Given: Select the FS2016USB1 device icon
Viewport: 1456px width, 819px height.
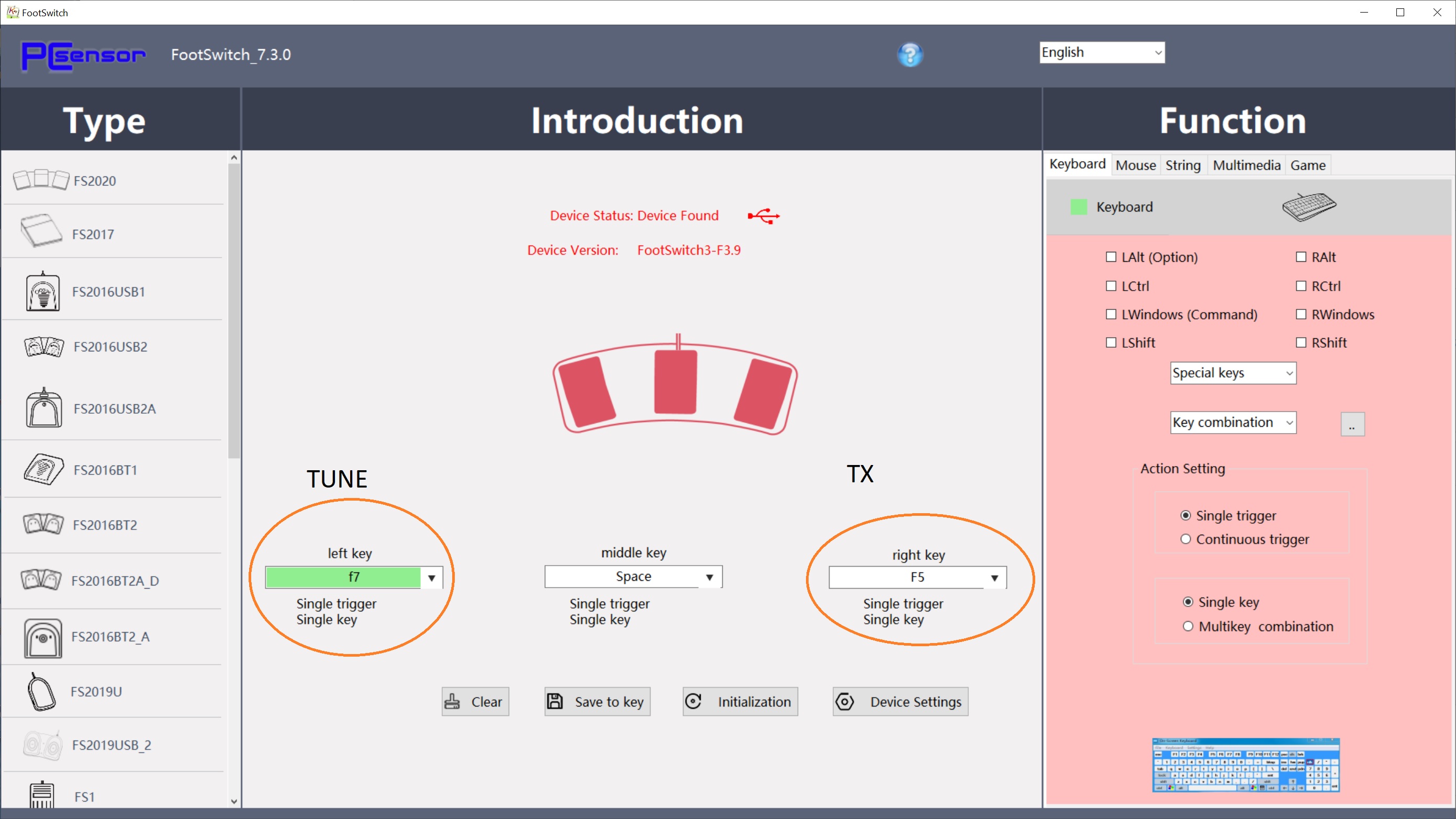Looking at the screenshot, I should click(42, 291).
